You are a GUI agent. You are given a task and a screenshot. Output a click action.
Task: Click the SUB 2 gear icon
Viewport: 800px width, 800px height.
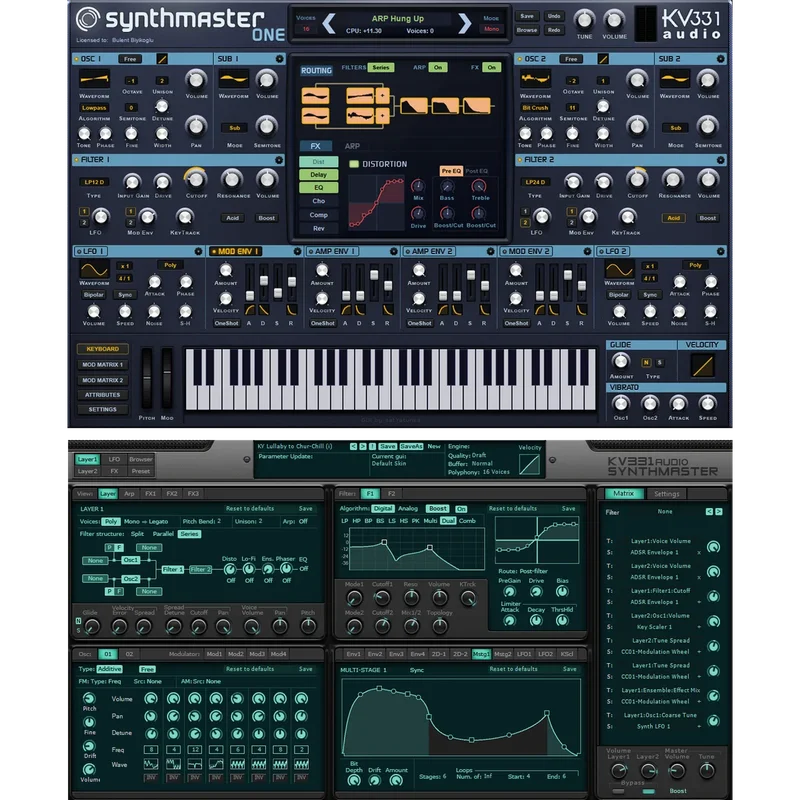[x=720, y=59]
